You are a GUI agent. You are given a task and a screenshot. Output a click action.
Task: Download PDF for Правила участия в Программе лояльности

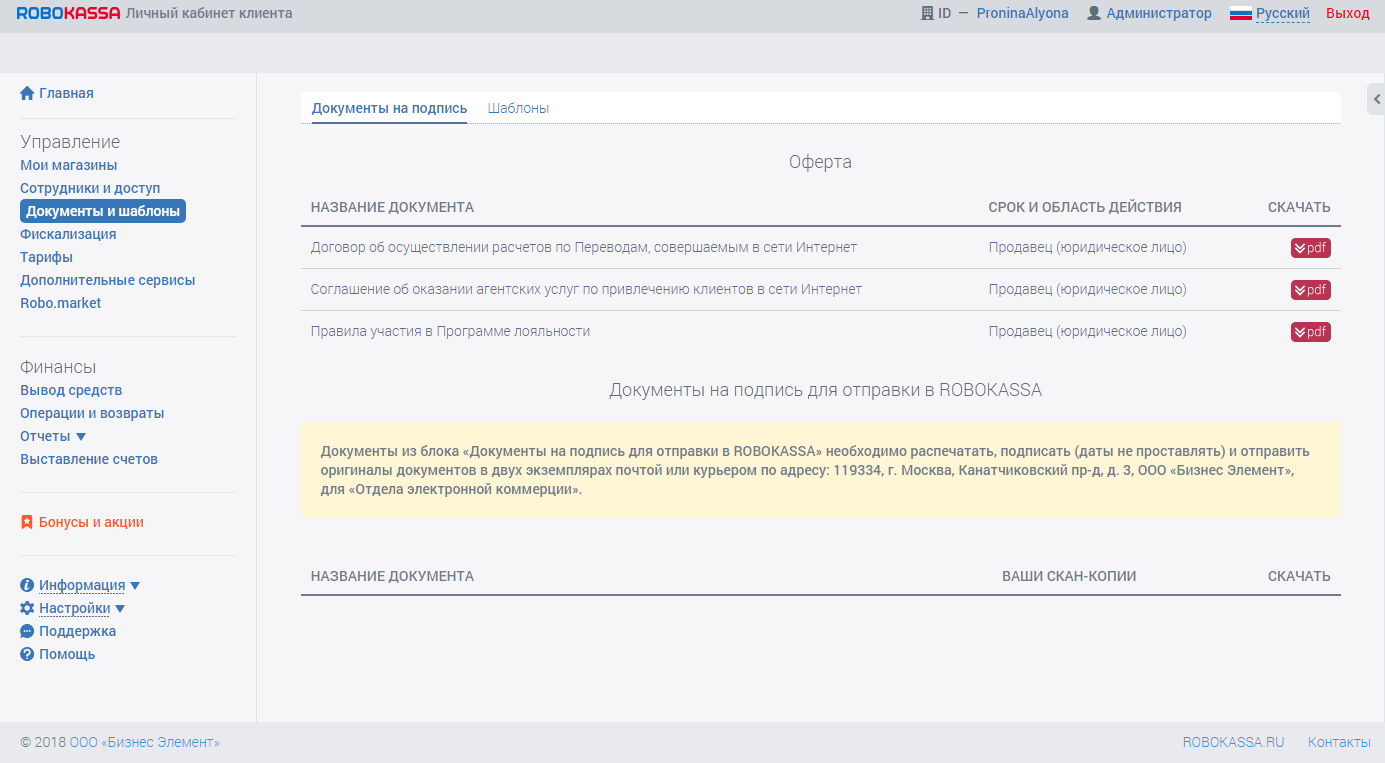[1310, 332]
